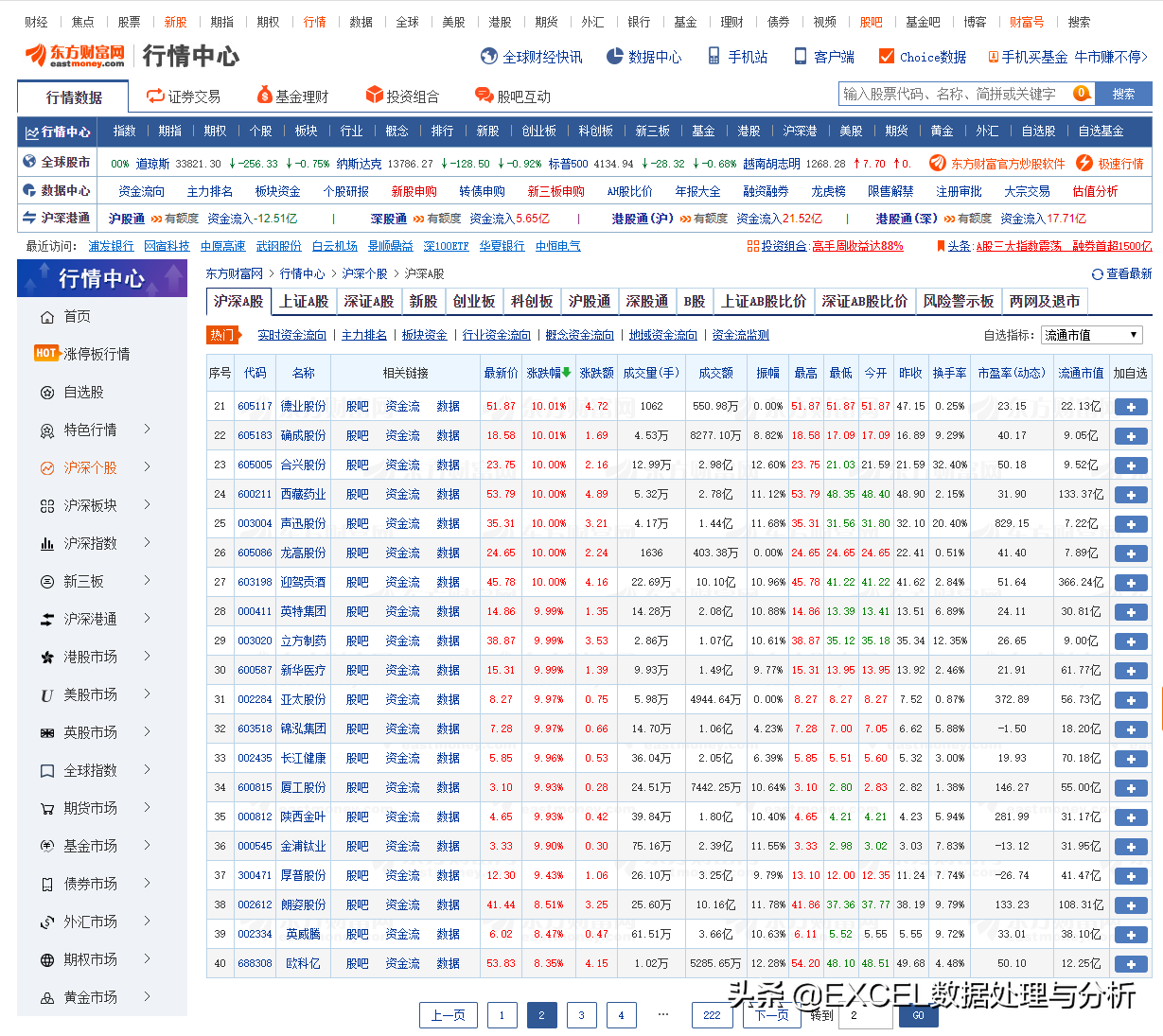Expand the 沪深个股 sidebar chevron
The image size is (1163, 1036).
147,467
